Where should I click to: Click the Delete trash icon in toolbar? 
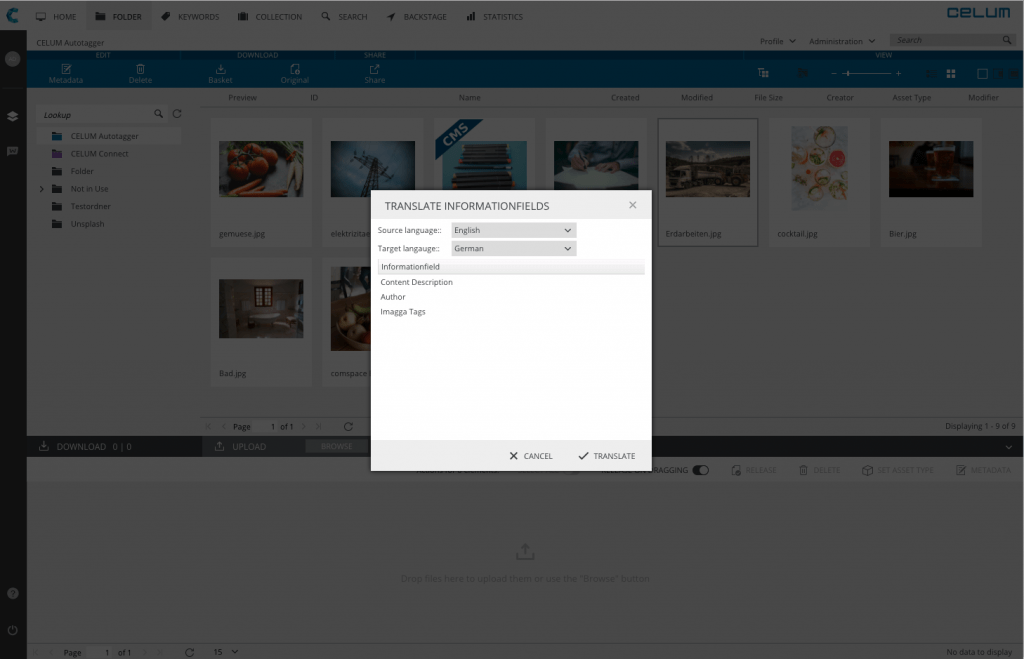(x=140, y=70)
